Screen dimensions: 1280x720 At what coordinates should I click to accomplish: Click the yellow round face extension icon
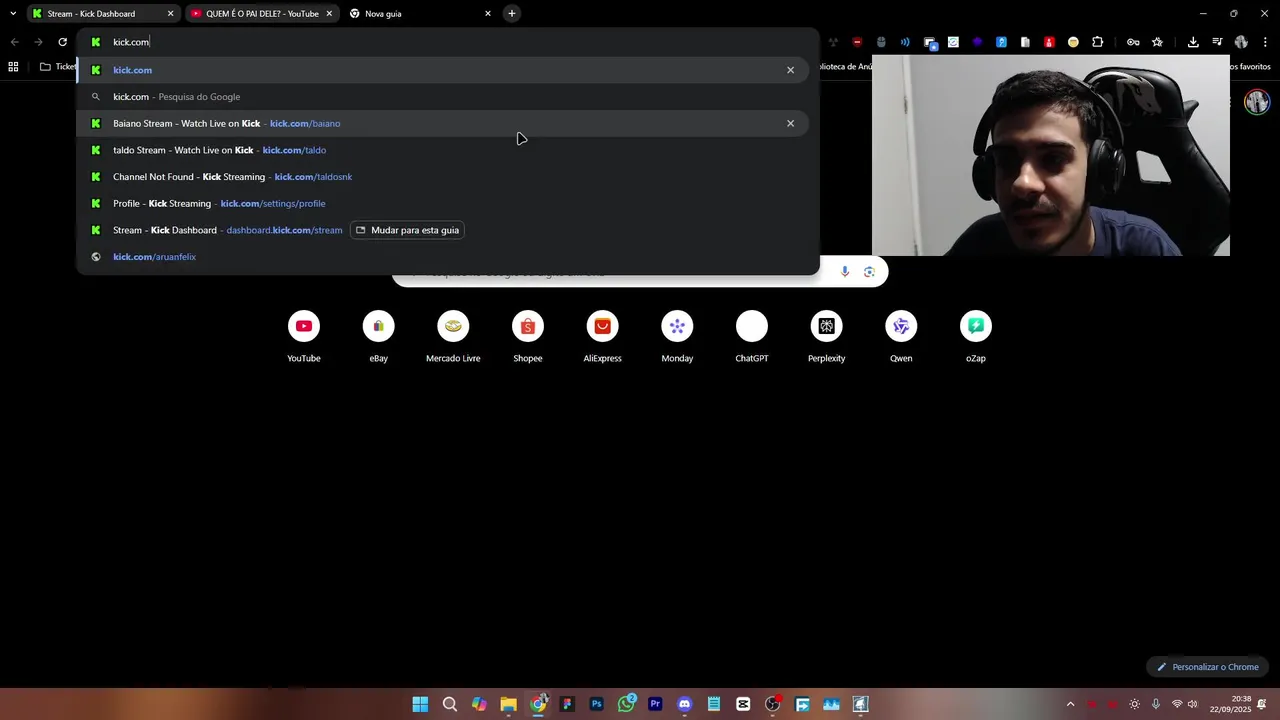pyautogui.click(x=1073, y=42)
